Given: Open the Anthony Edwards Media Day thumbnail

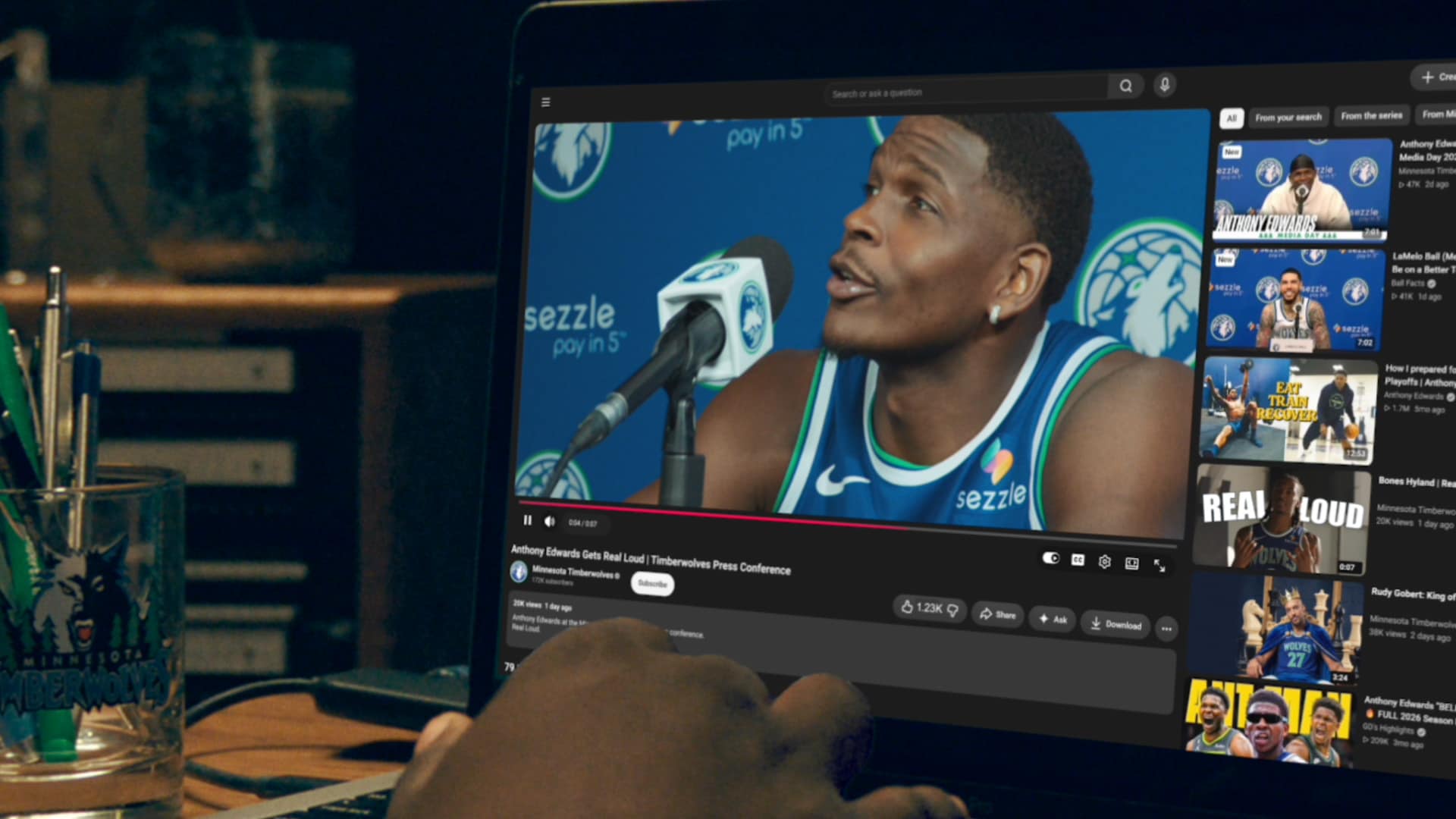Looking at the screenshot, I should point(1304,188).
